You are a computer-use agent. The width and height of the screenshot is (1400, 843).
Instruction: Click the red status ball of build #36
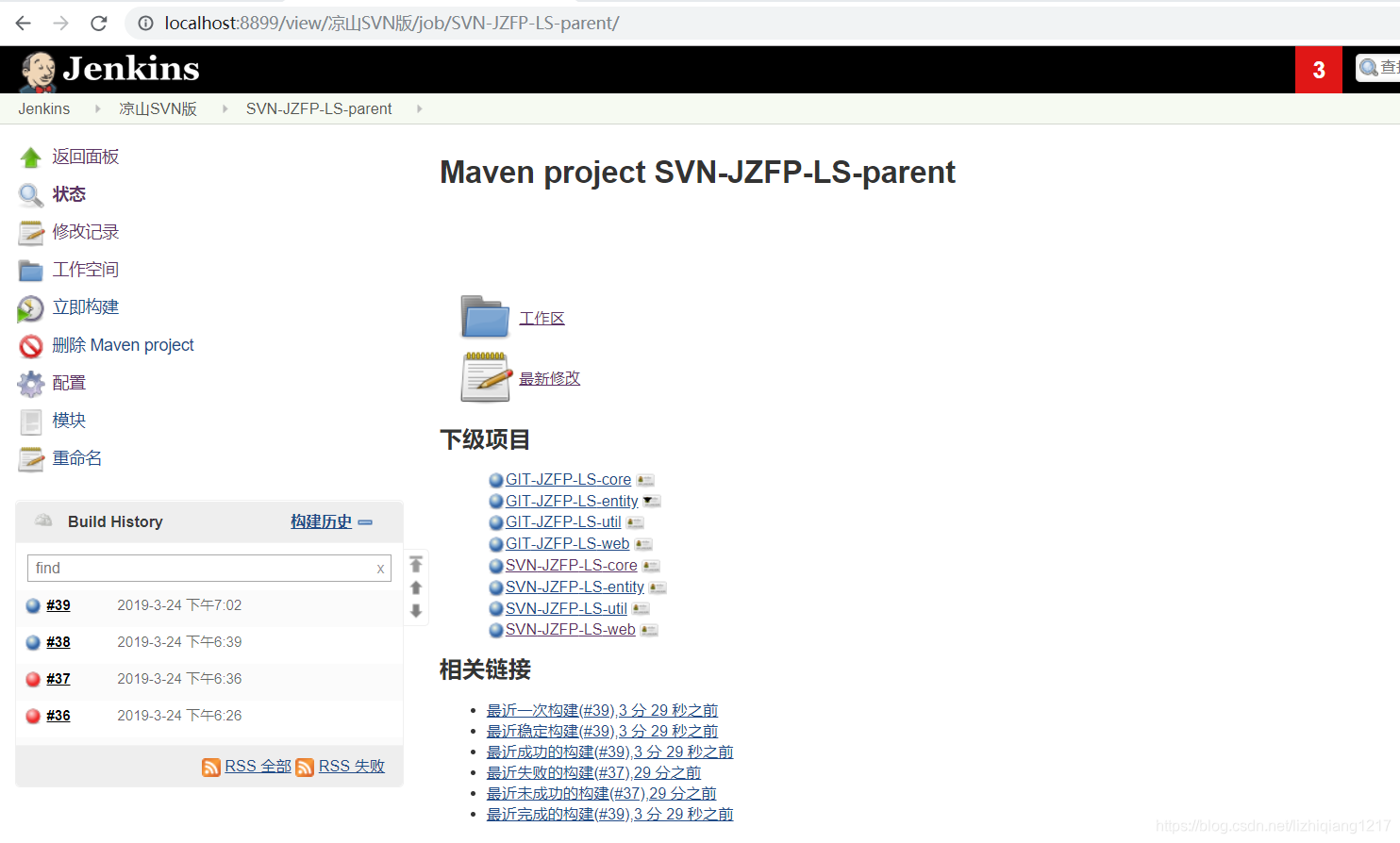click(33, 716)
